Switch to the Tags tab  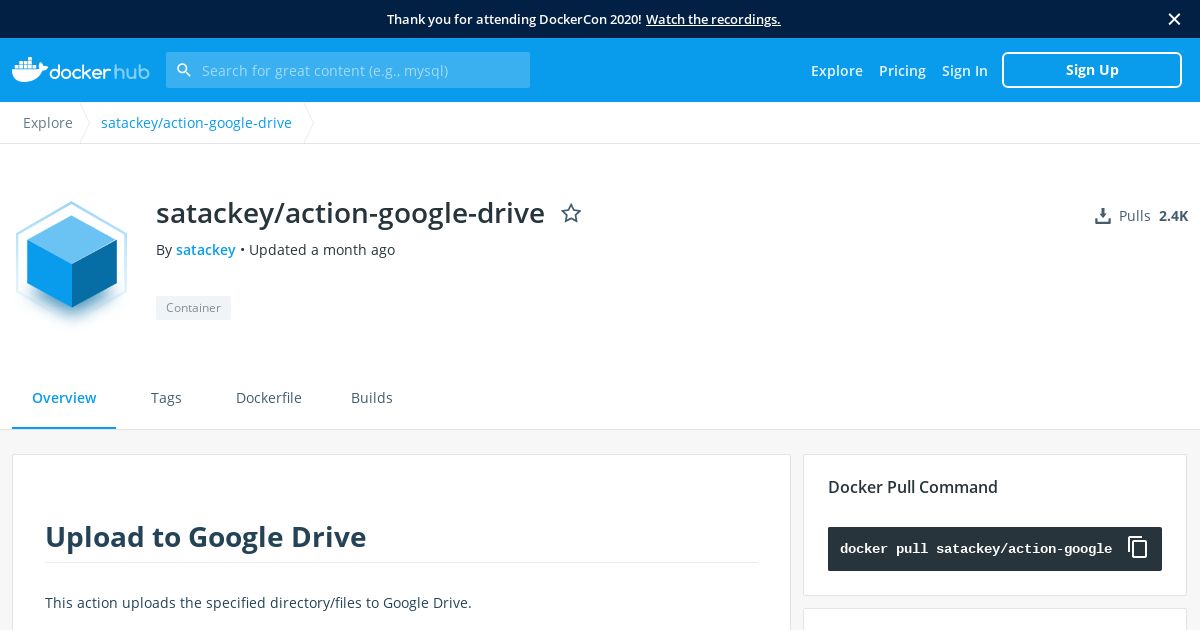click(x=166, y=398)
